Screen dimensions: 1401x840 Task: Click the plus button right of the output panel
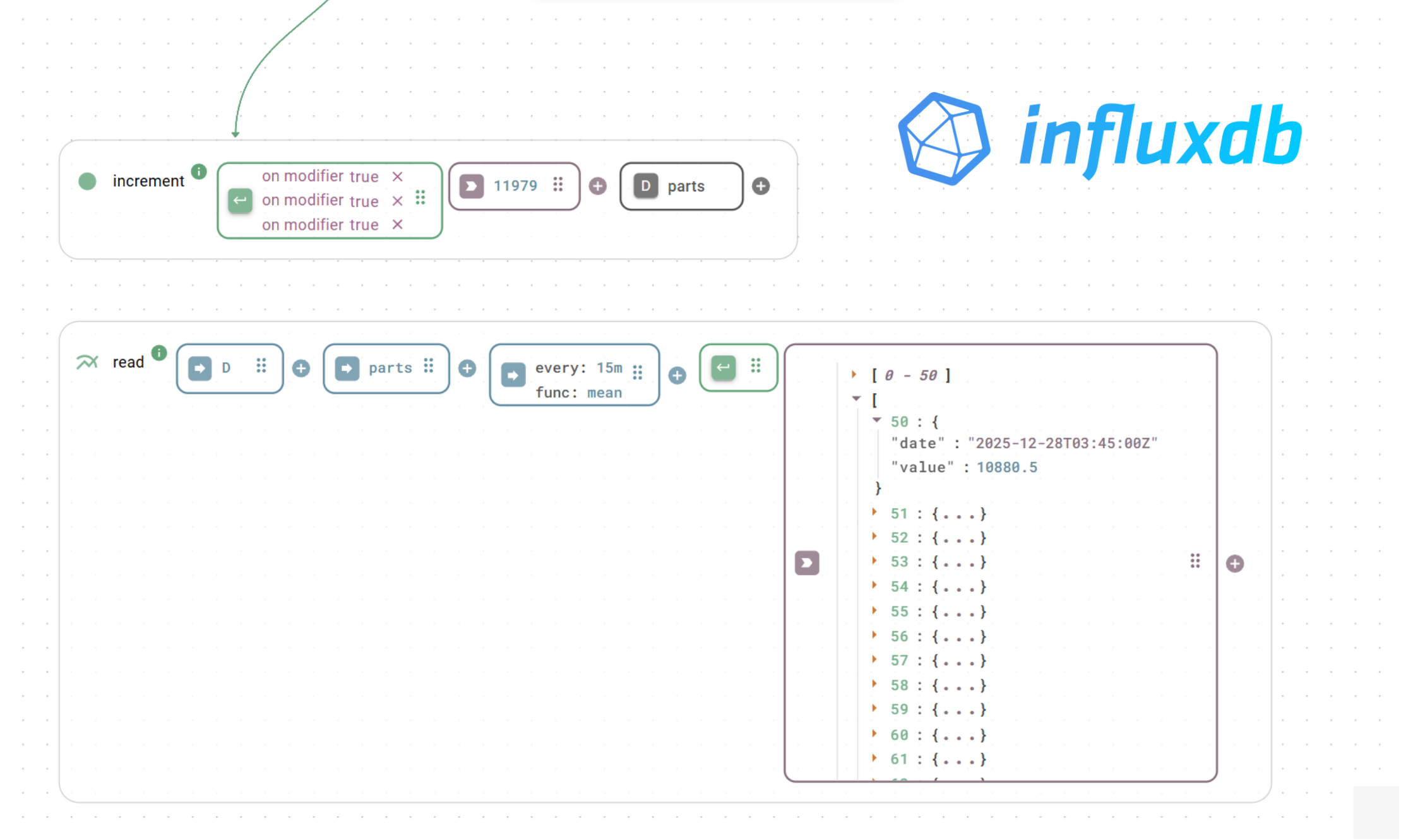coord(1236,563)
